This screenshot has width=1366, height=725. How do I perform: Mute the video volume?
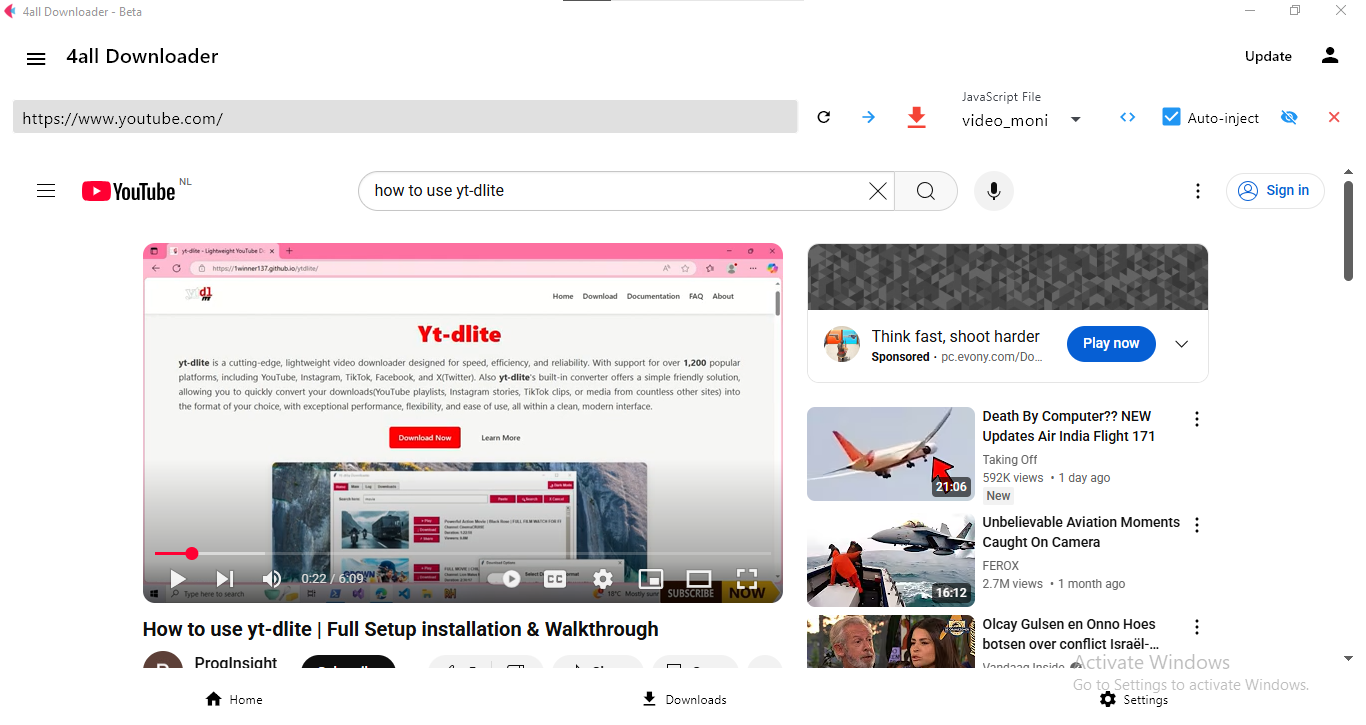(272, 579)
